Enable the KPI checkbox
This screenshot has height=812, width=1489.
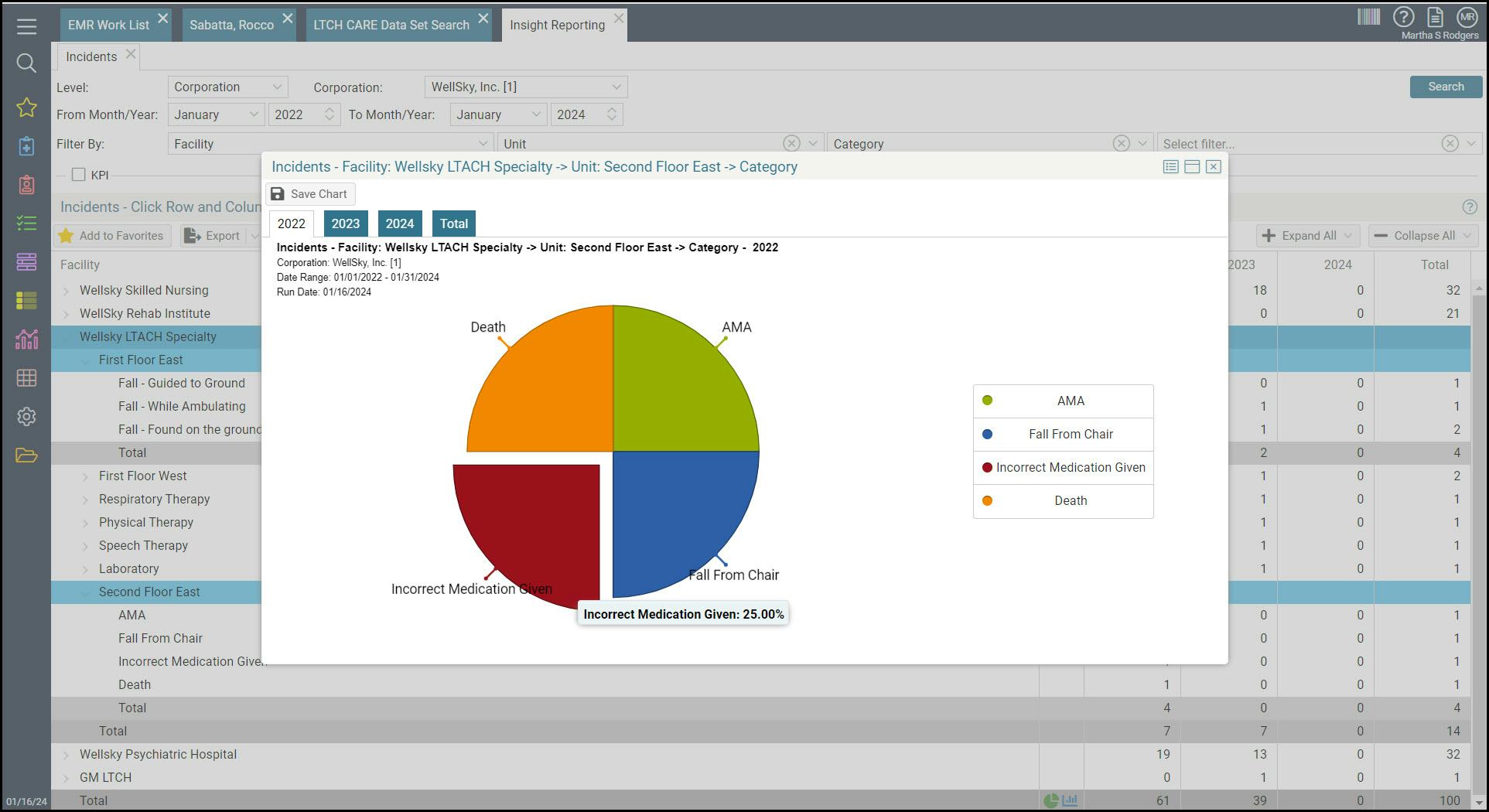coord(78,175)
